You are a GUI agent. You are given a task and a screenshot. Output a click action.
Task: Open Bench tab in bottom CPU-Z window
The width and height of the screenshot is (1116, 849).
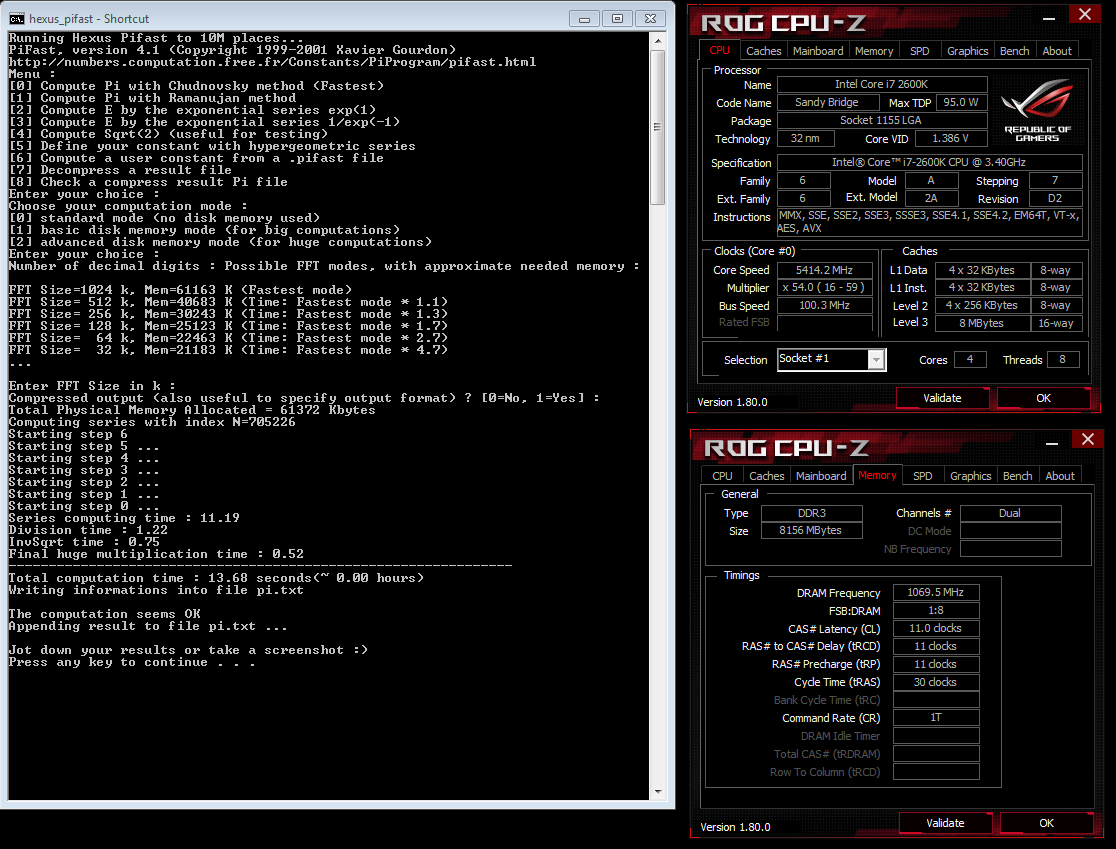pyautogui.click(x=1017, y=476)
